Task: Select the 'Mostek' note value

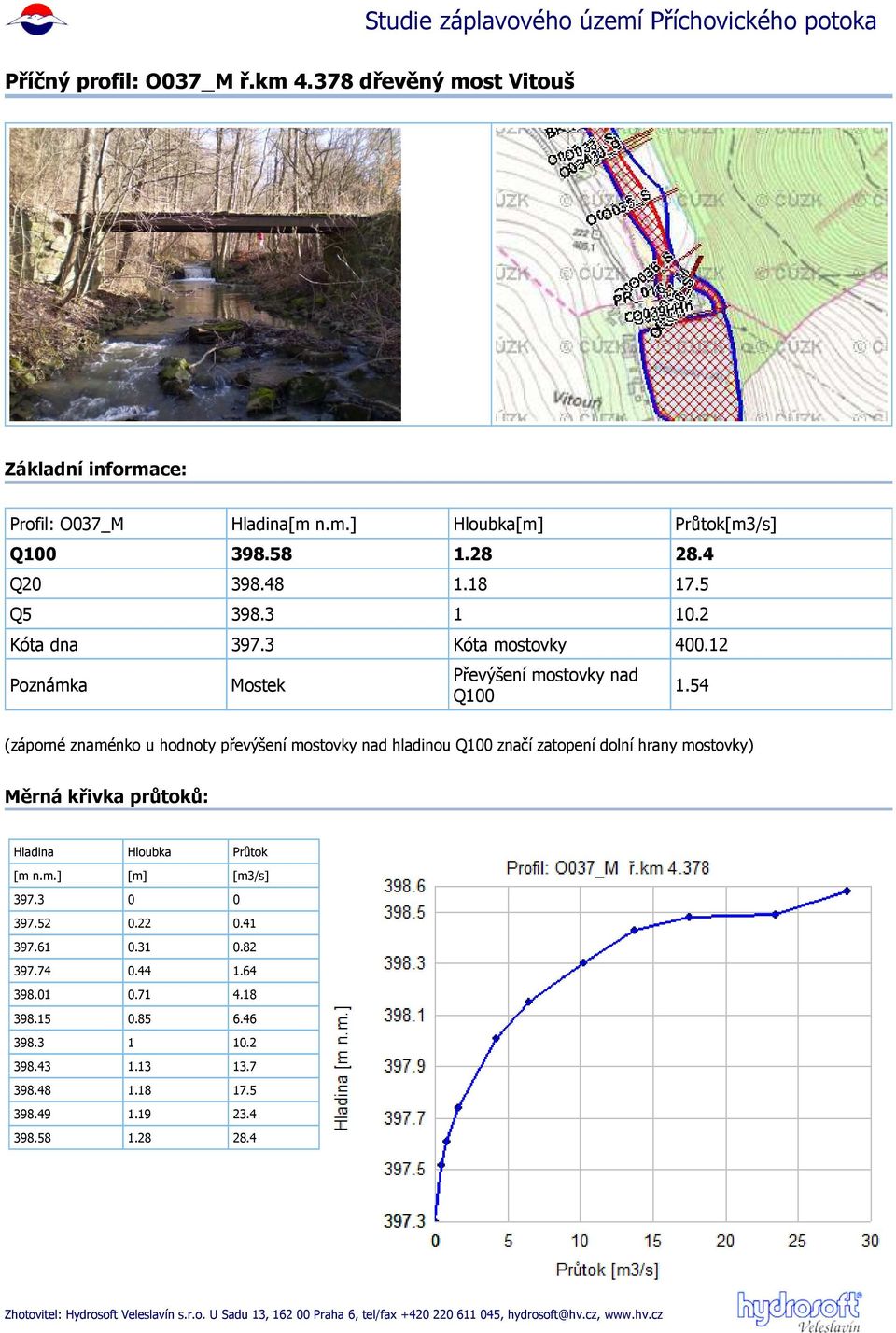Action: click(x=258, y=685)
